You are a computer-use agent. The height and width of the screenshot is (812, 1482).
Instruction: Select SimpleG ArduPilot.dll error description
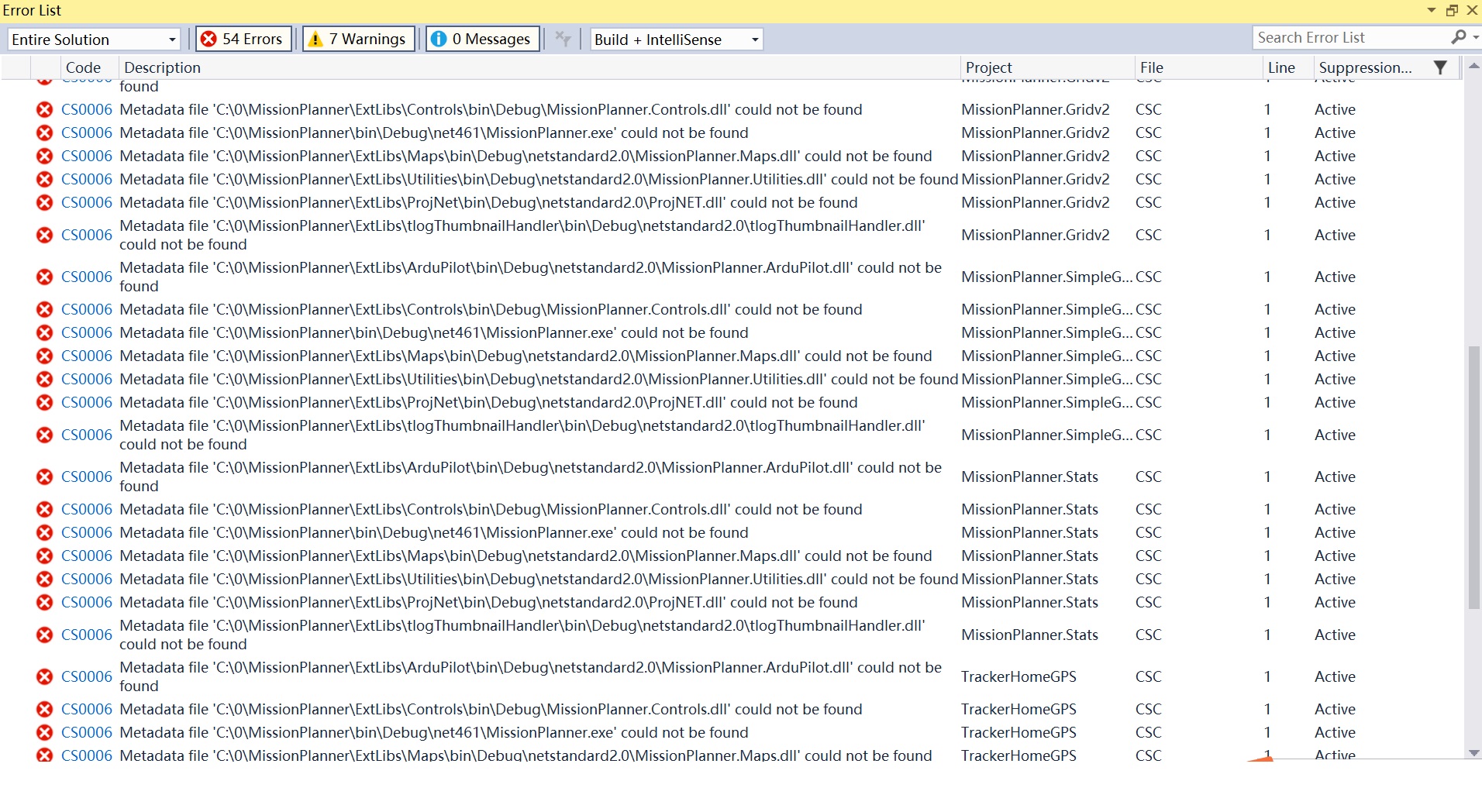pos(531,277)
